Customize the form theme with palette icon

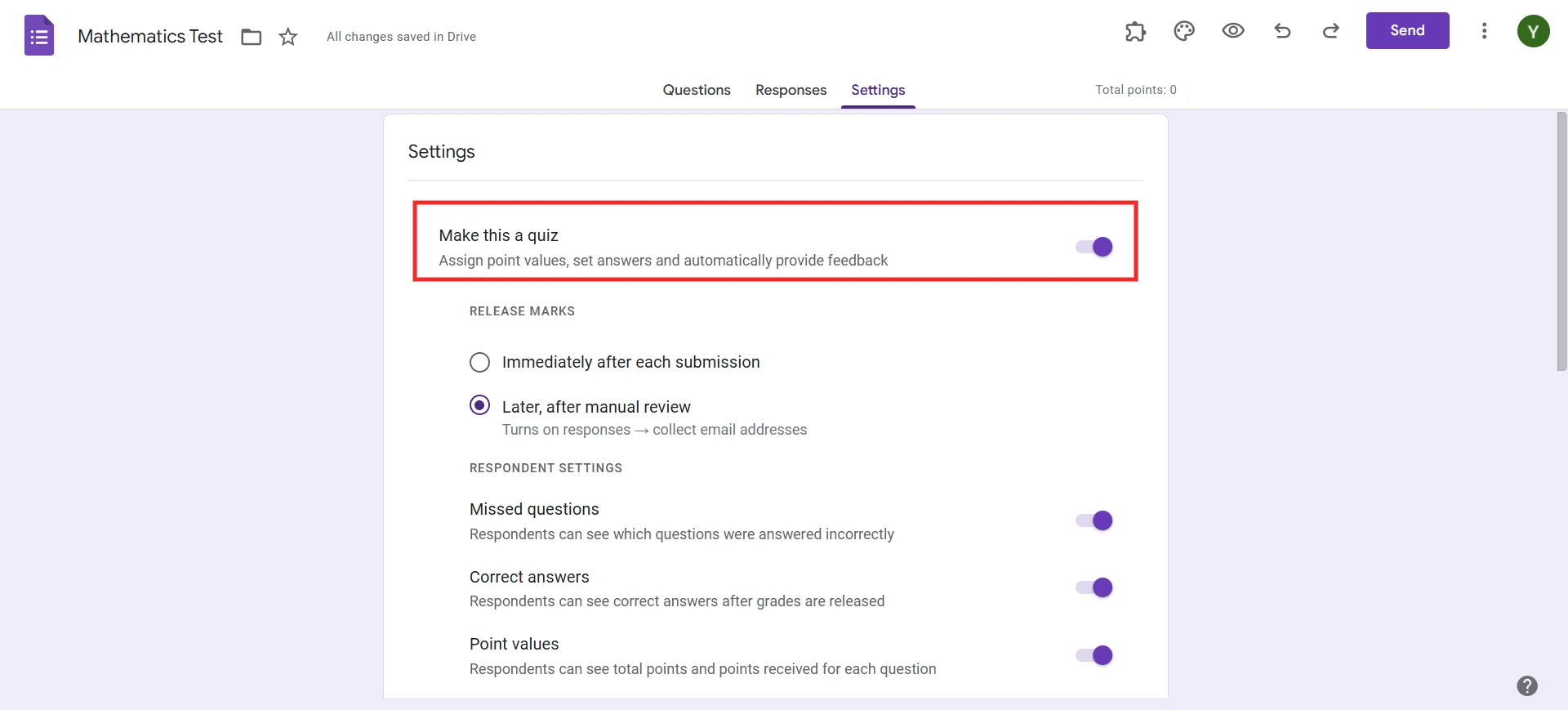[1184, 31]
